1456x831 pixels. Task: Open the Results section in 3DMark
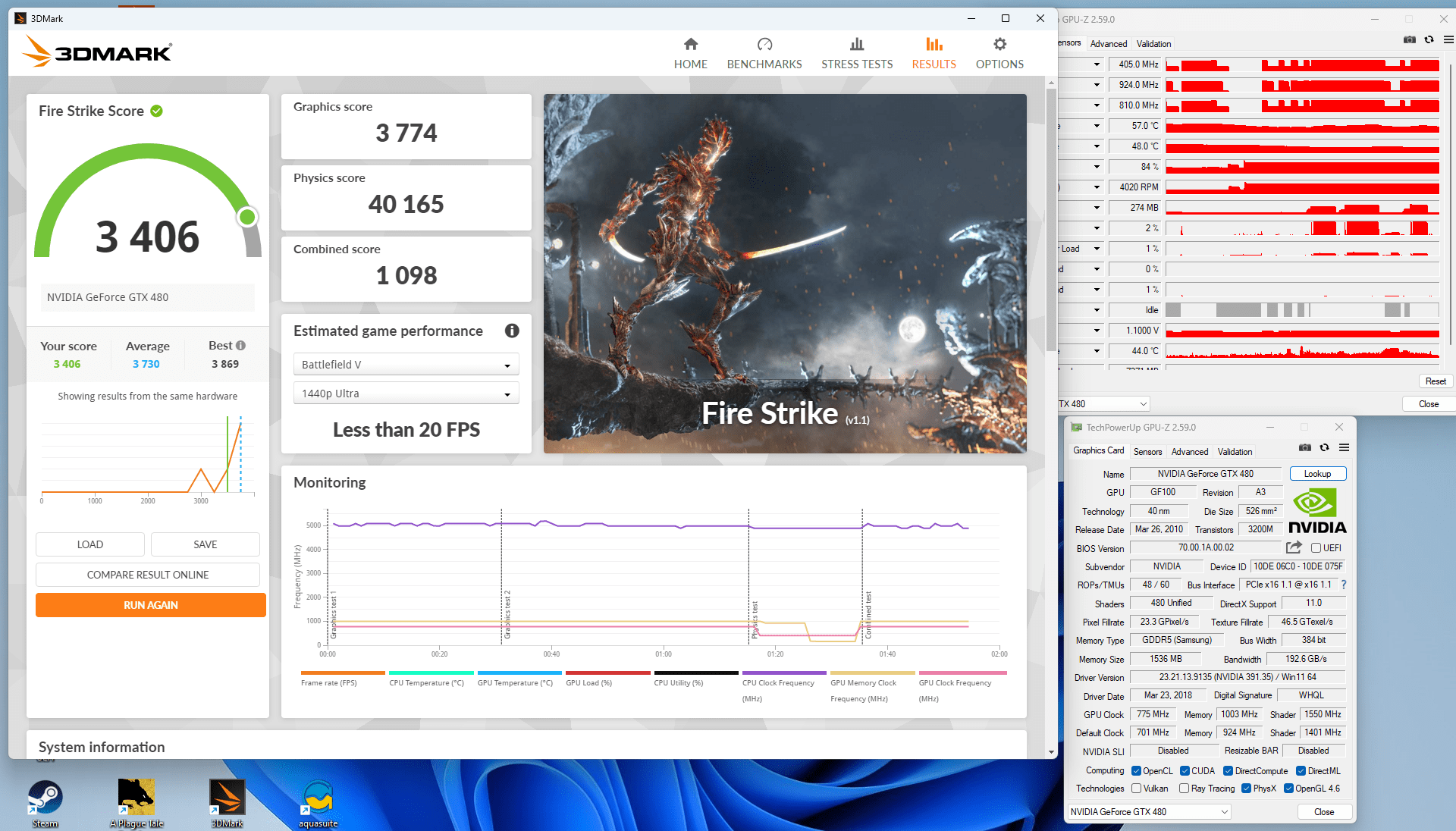pos(934,54)
